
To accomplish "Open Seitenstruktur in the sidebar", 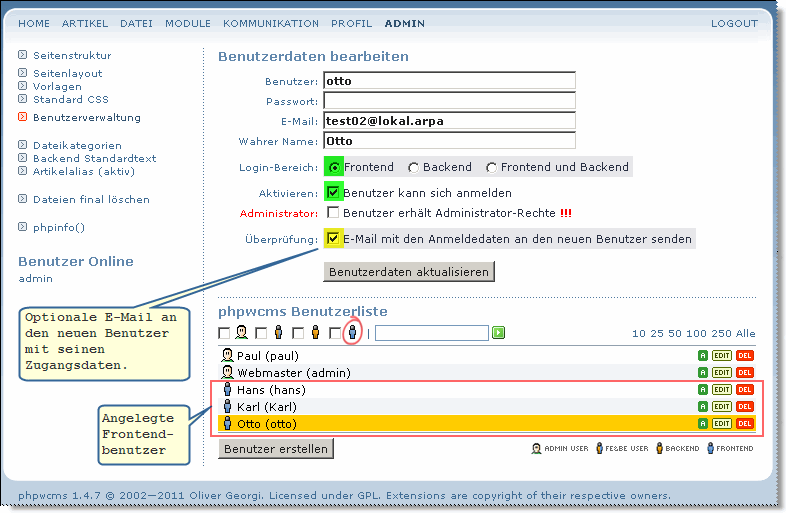I will [72, 56].
